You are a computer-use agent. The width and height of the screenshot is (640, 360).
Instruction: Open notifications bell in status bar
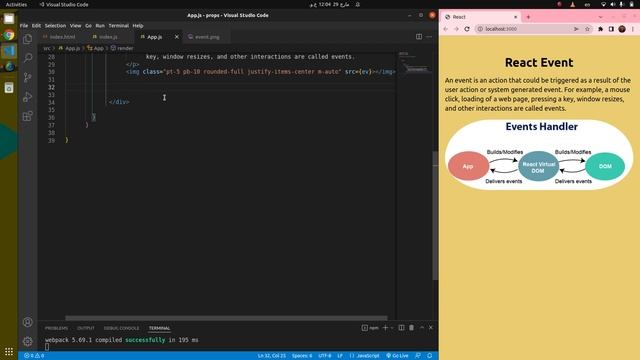(429, 356)
